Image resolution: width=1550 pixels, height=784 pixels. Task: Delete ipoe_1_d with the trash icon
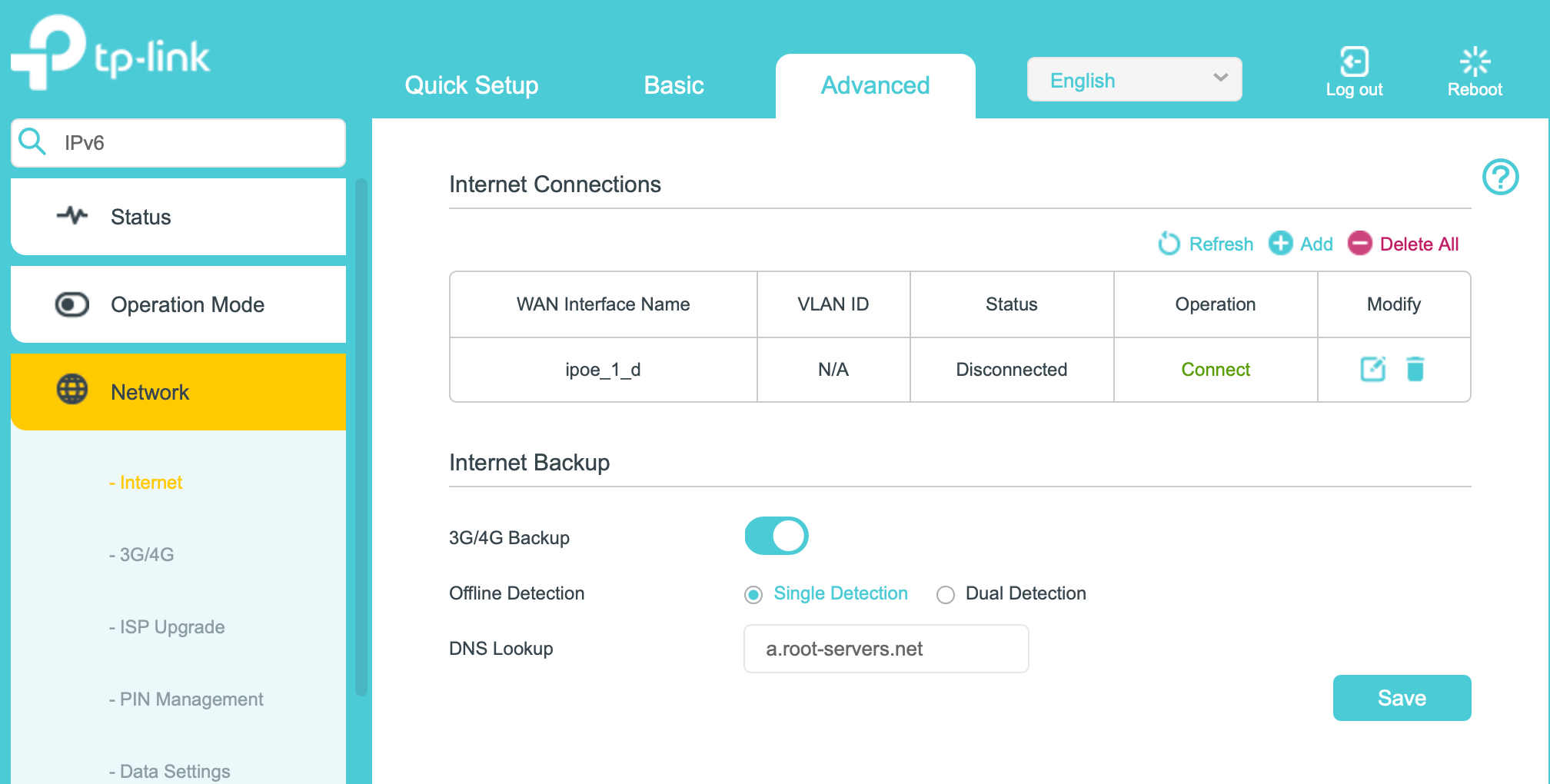pos(1415,370)
